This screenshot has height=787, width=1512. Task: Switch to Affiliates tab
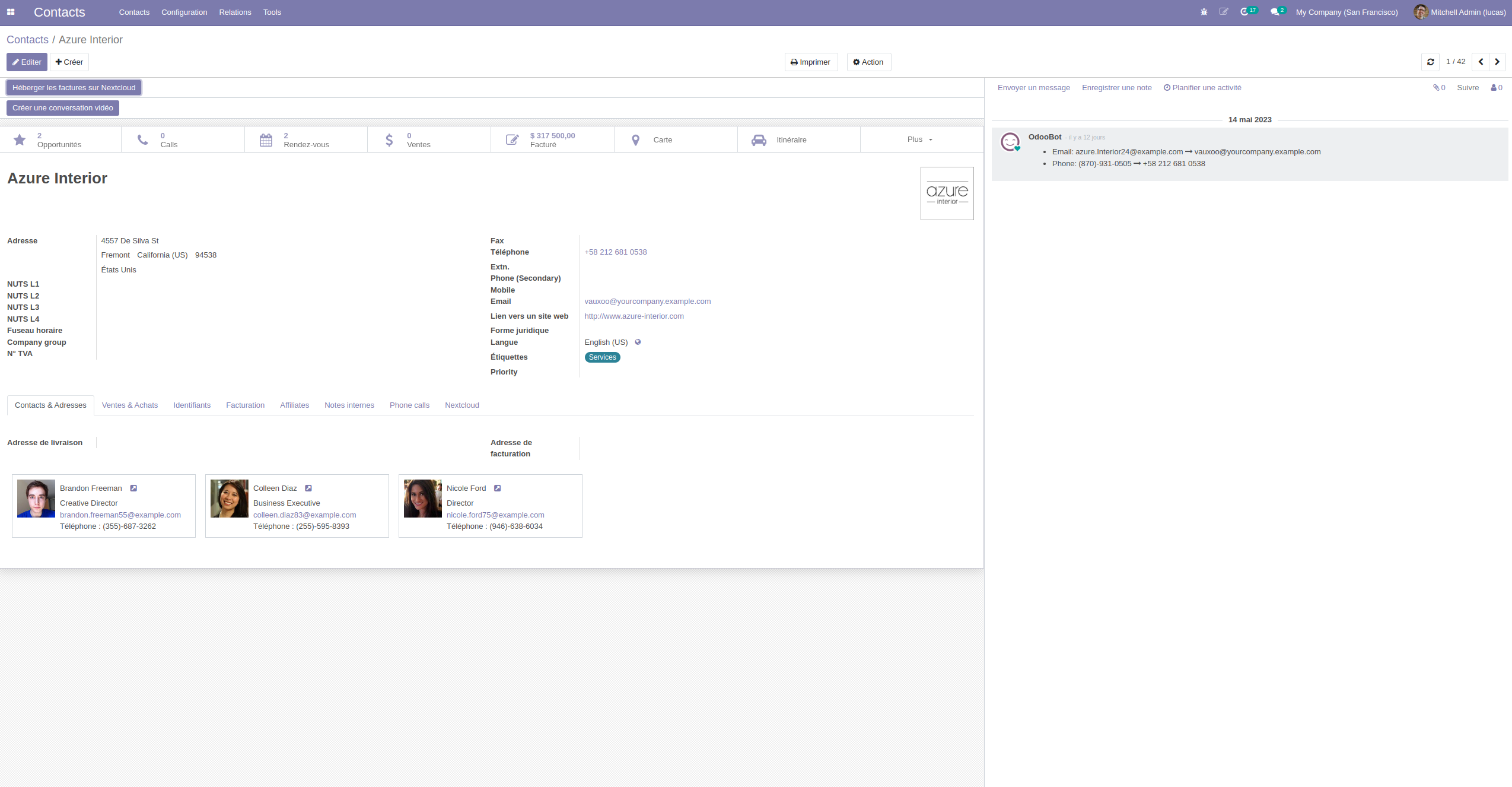click(294, 405)
